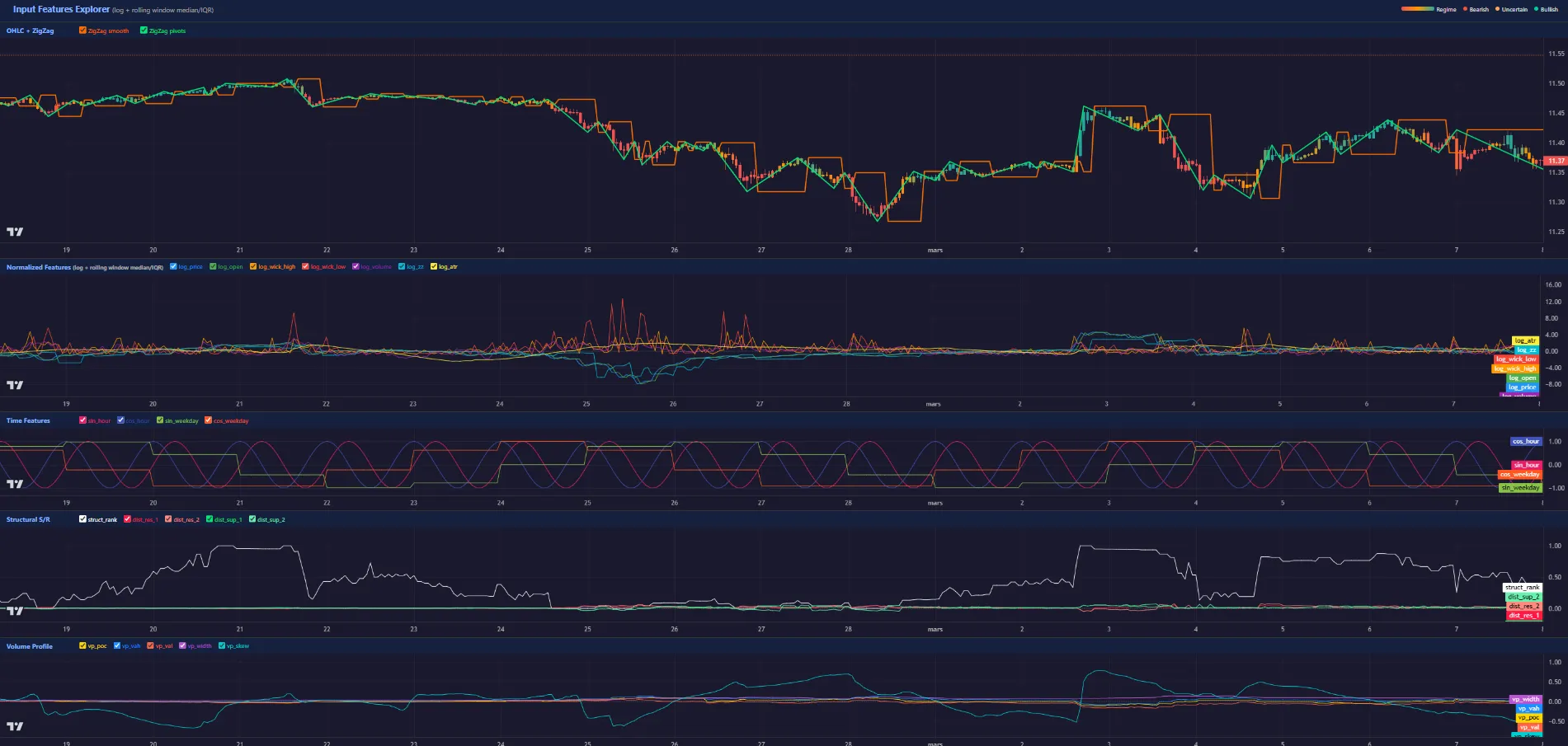
Task: Click TradingView logo in Volume Profile pane
Action: (15, 726)
